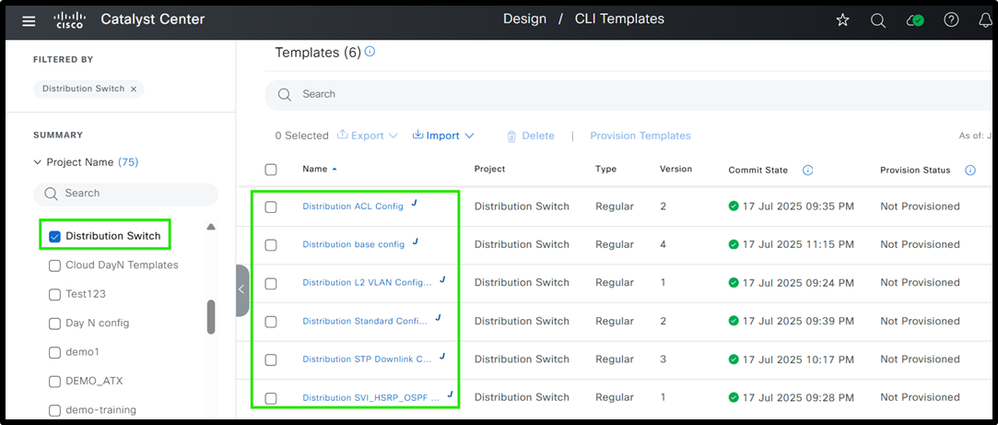Click J icon beside Distribution L2 VLAN Config
998x425 pixels.
(x=443, y=280)
